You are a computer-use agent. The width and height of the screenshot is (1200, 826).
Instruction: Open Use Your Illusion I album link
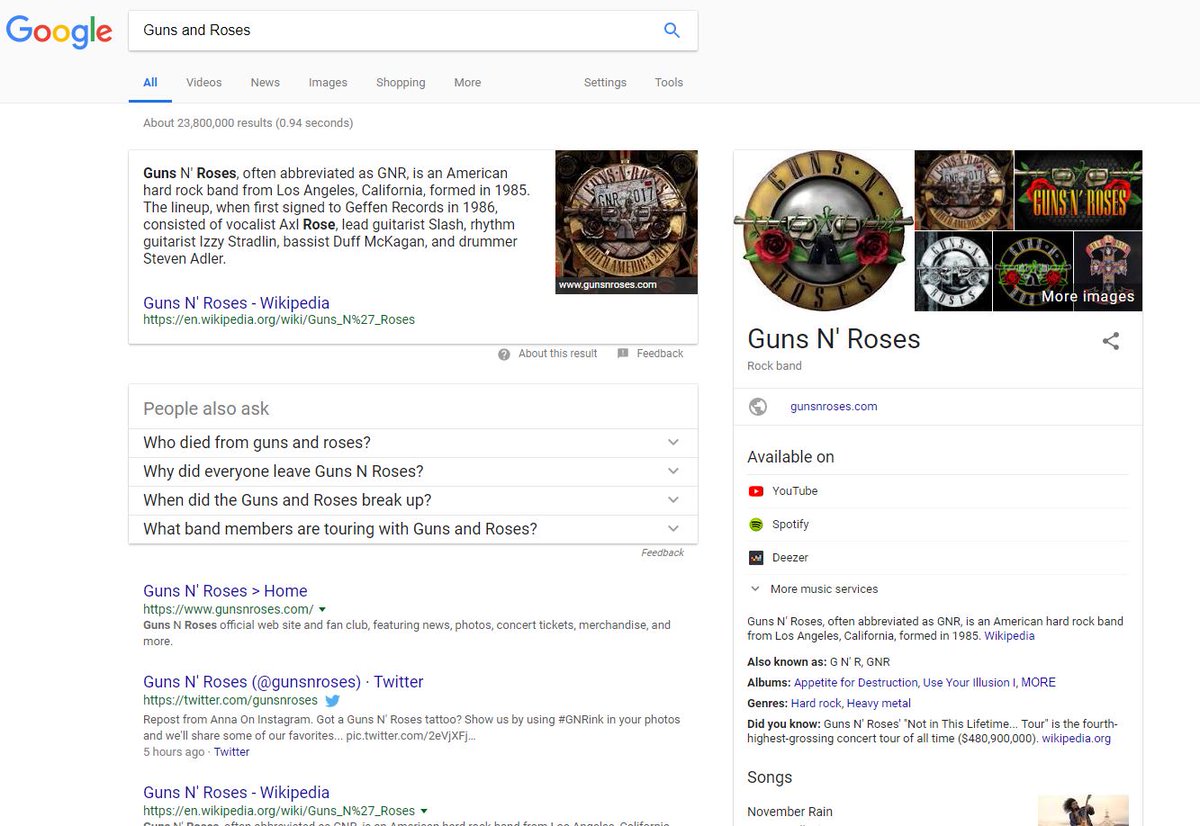(968, 682)
